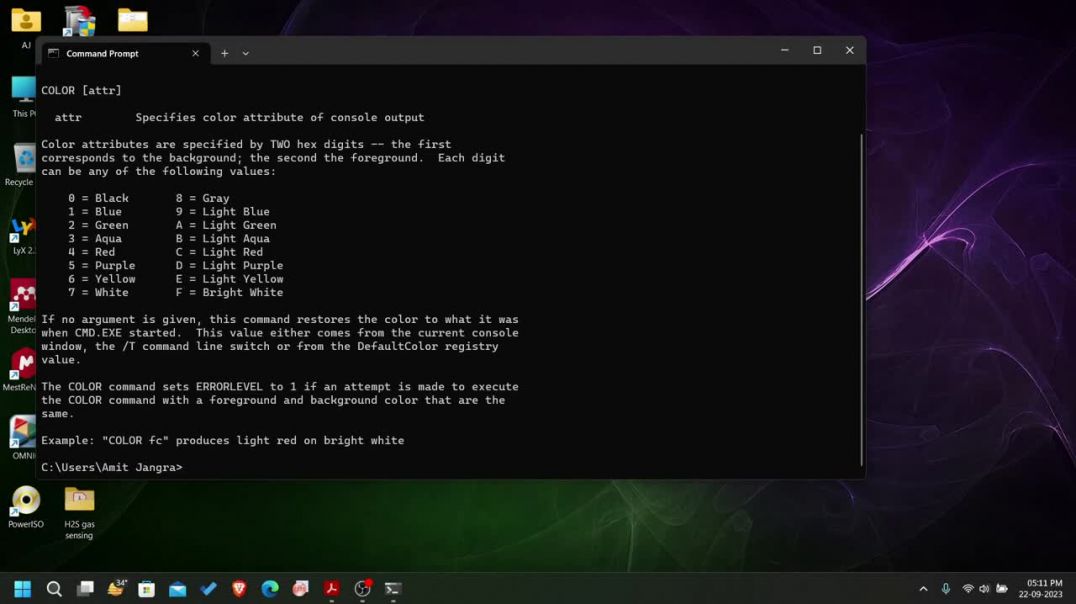1076x604 pixels.
Task: Launch Brave browser from the taskbar
Action: tap(239, 589)
